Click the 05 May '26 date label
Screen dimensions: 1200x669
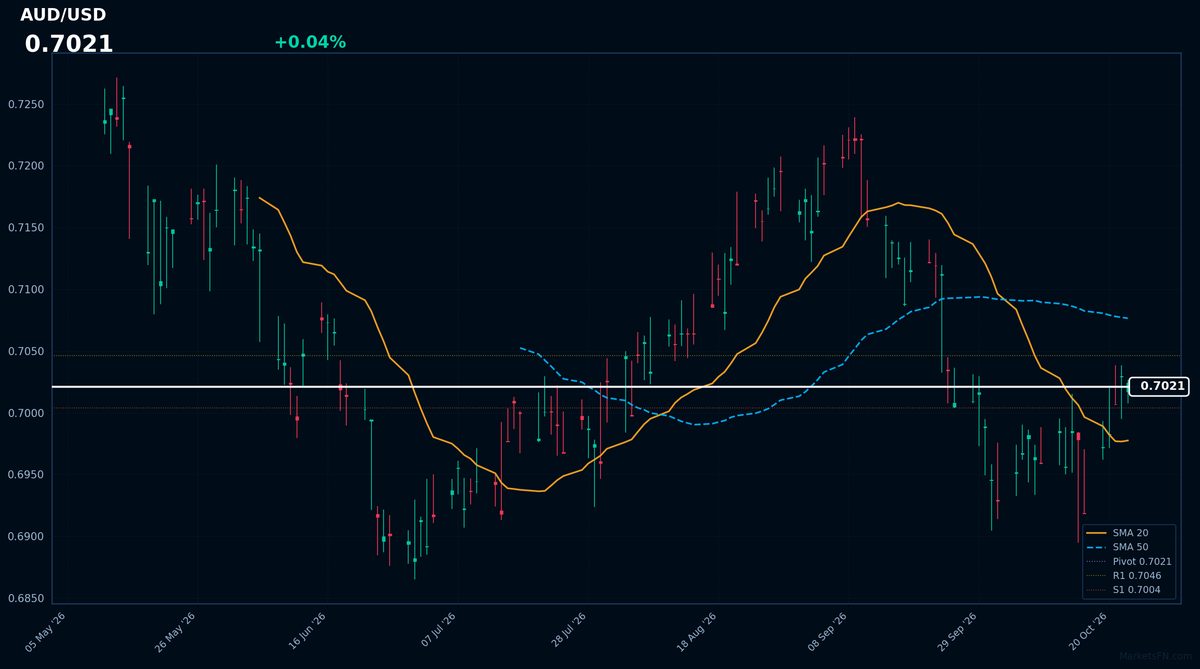coord(46,632)
